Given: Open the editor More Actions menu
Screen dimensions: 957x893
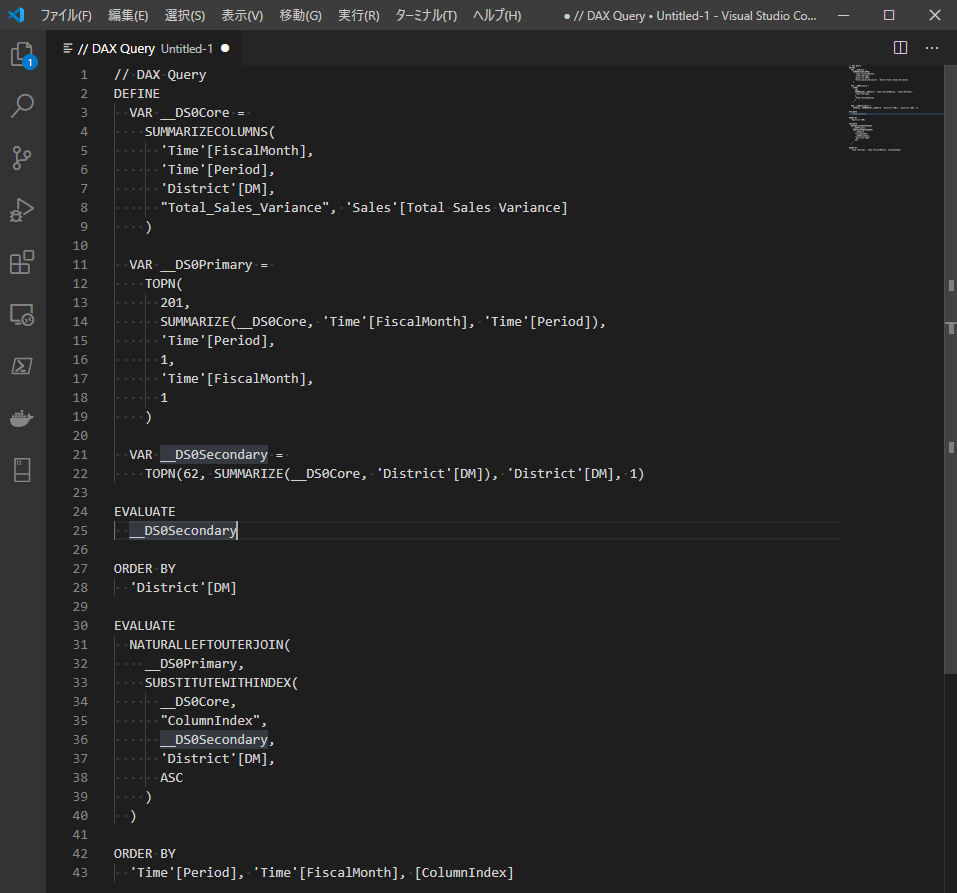Looking at the screenshot, I should [x=932, y=48].
